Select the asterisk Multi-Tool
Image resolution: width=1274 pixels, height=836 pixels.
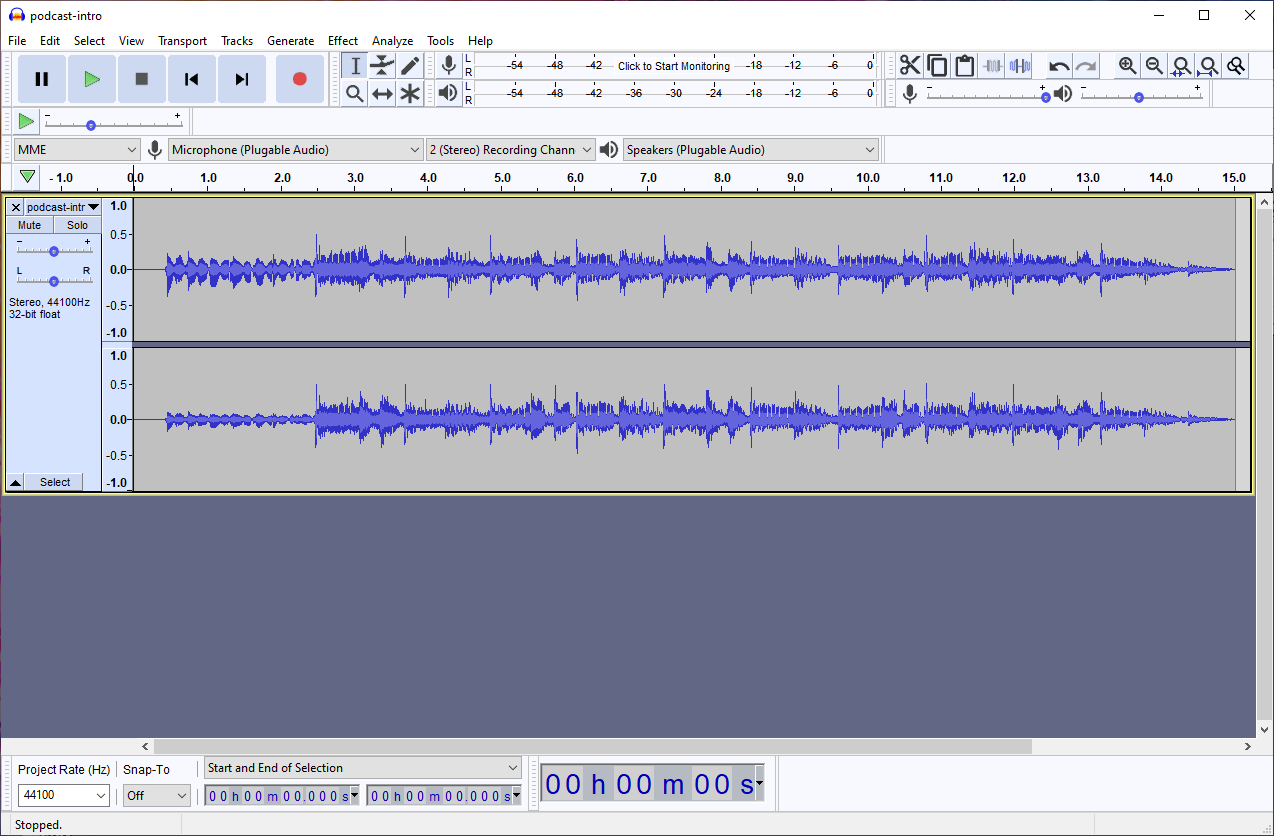pos(410,94)
